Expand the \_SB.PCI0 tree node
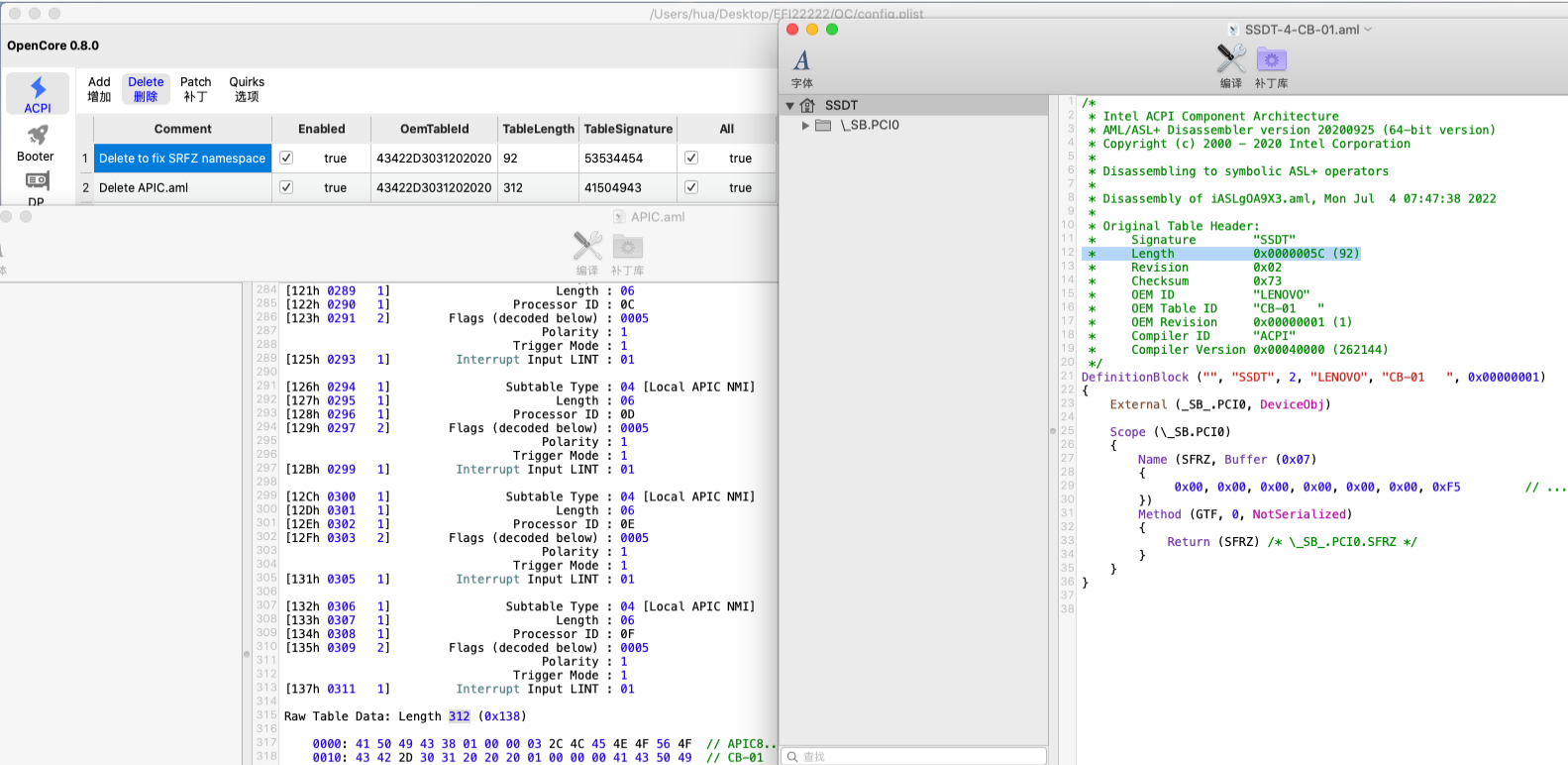1568x765 pixels. point(806,126)
